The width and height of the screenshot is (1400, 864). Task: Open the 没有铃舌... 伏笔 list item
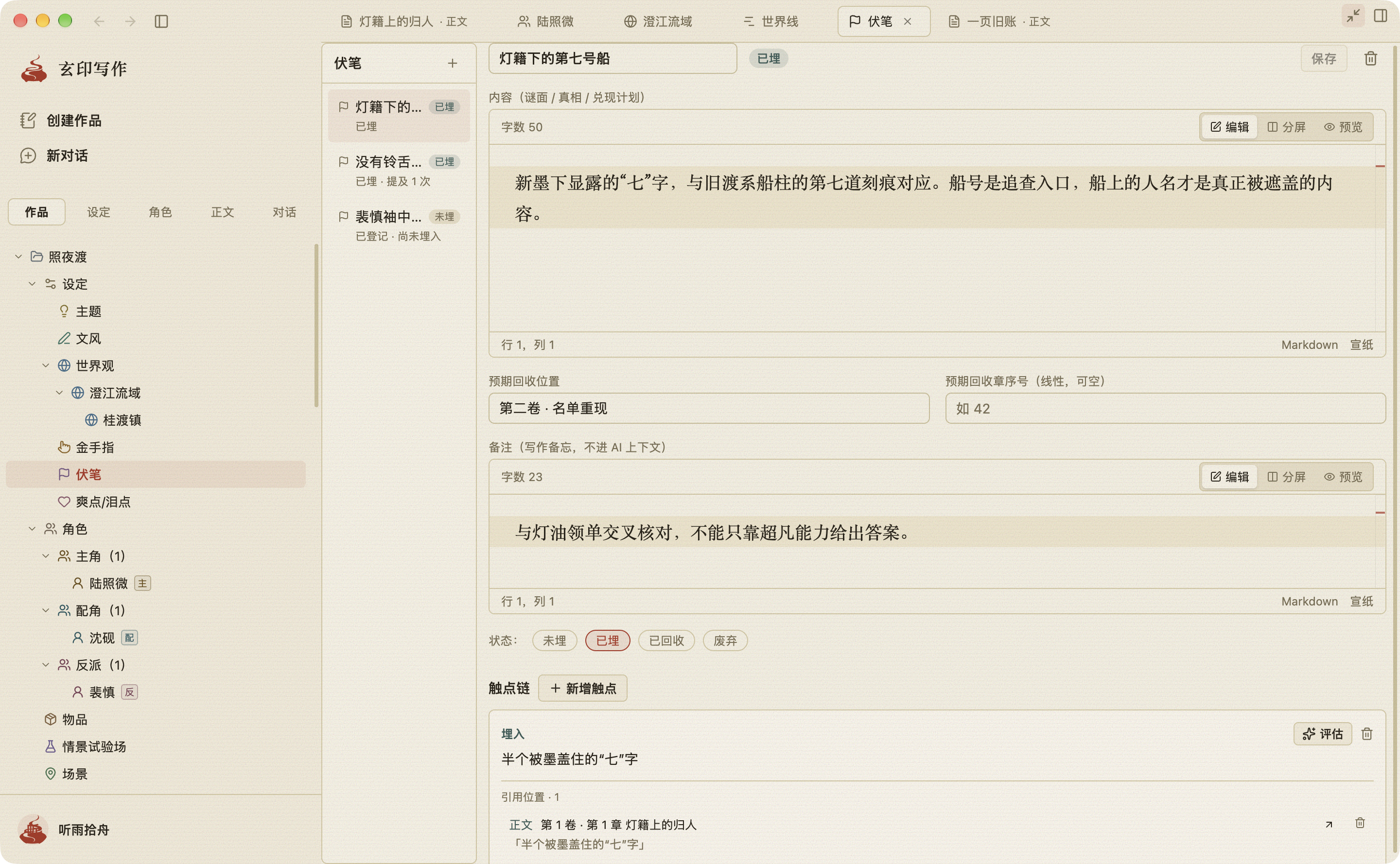coord(399,171)
